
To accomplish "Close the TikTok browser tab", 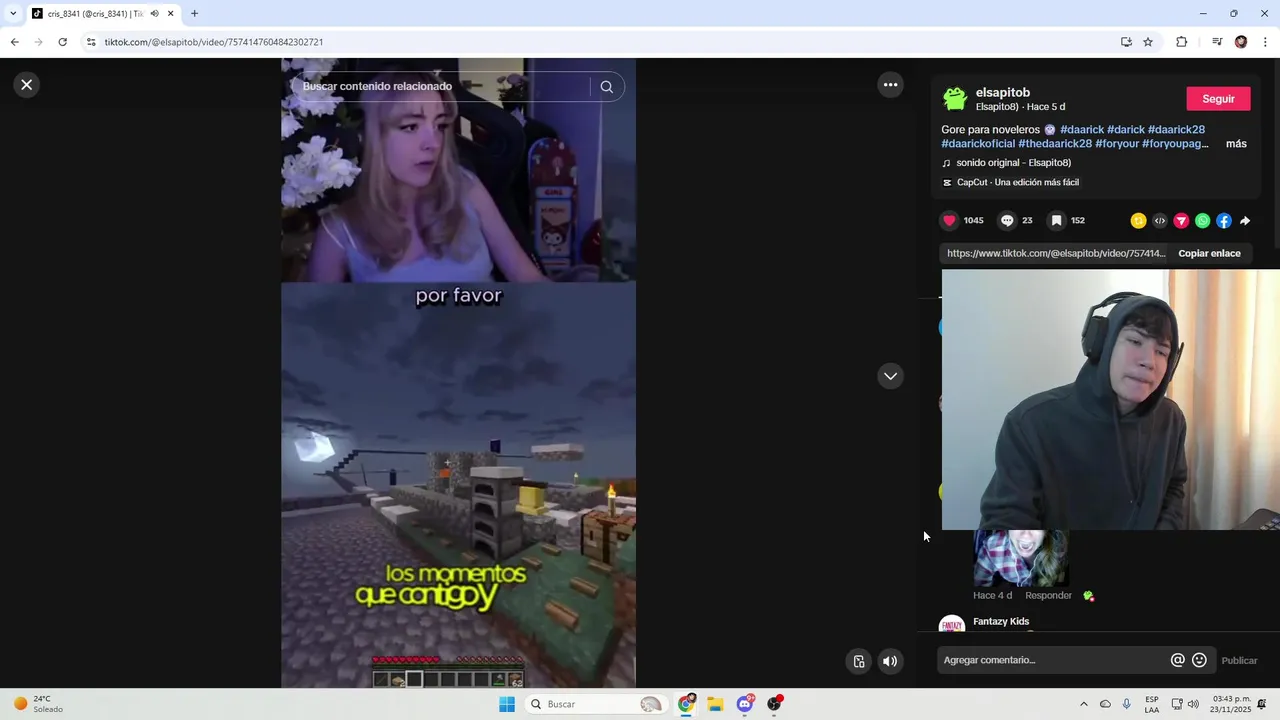I will (170, 14).
